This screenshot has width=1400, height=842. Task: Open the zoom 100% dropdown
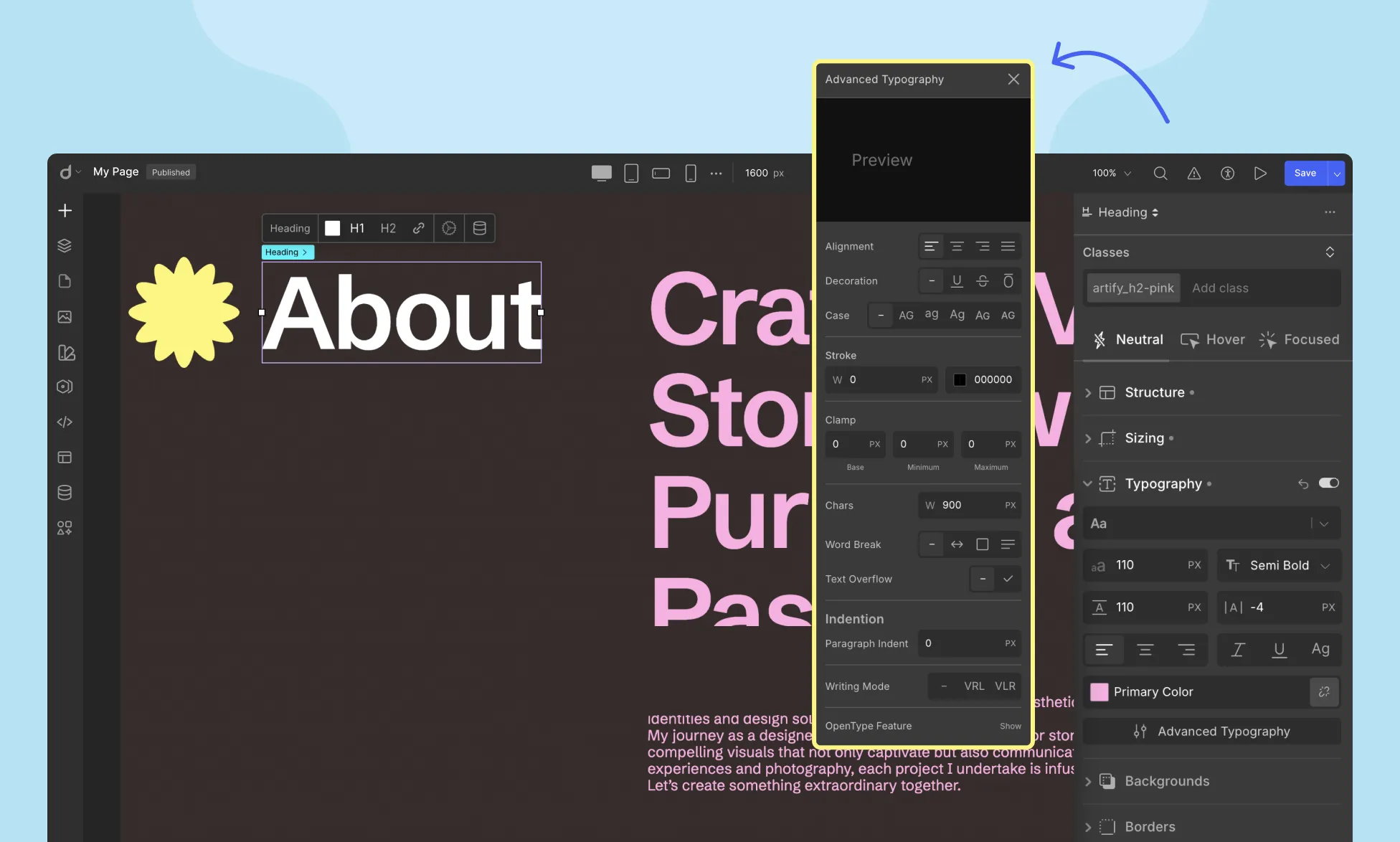(x=1111, y=173)
